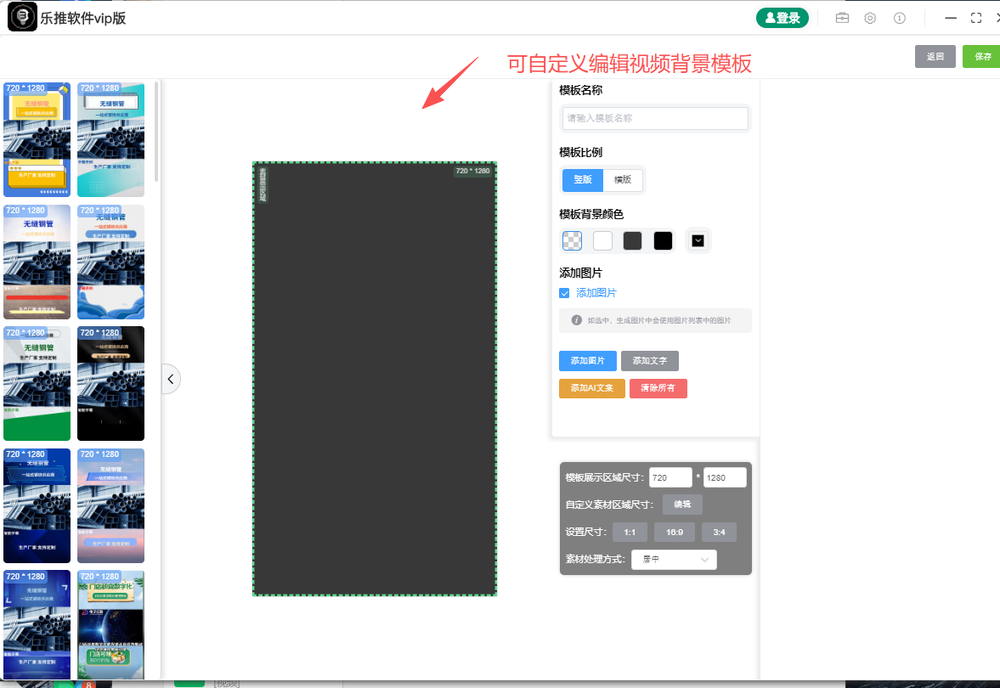Open the toolbox icon in the title bar
This screenshot has height=688, width=1000.
pos(841,17)
